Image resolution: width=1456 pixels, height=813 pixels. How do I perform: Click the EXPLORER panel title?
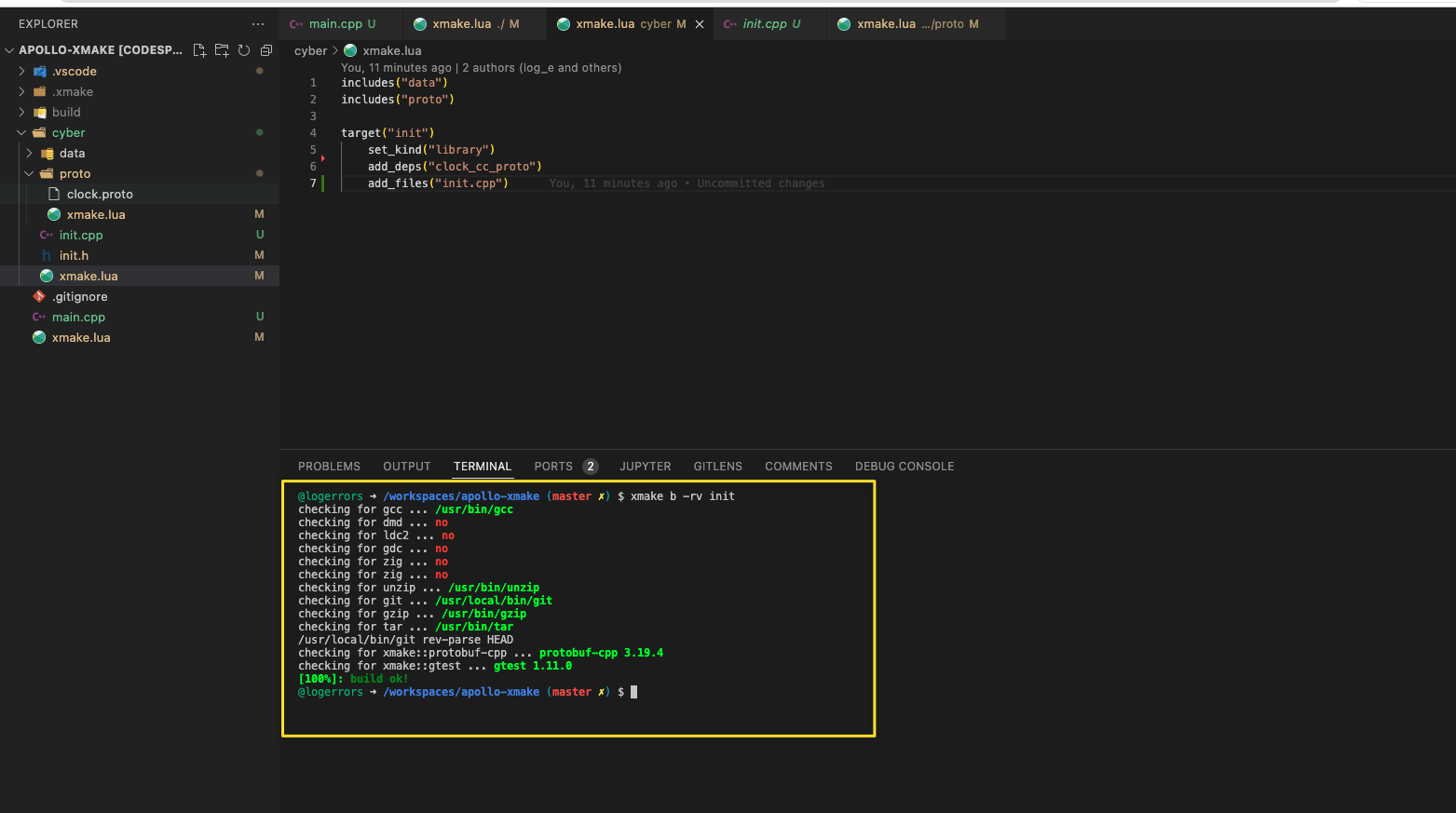48,24
